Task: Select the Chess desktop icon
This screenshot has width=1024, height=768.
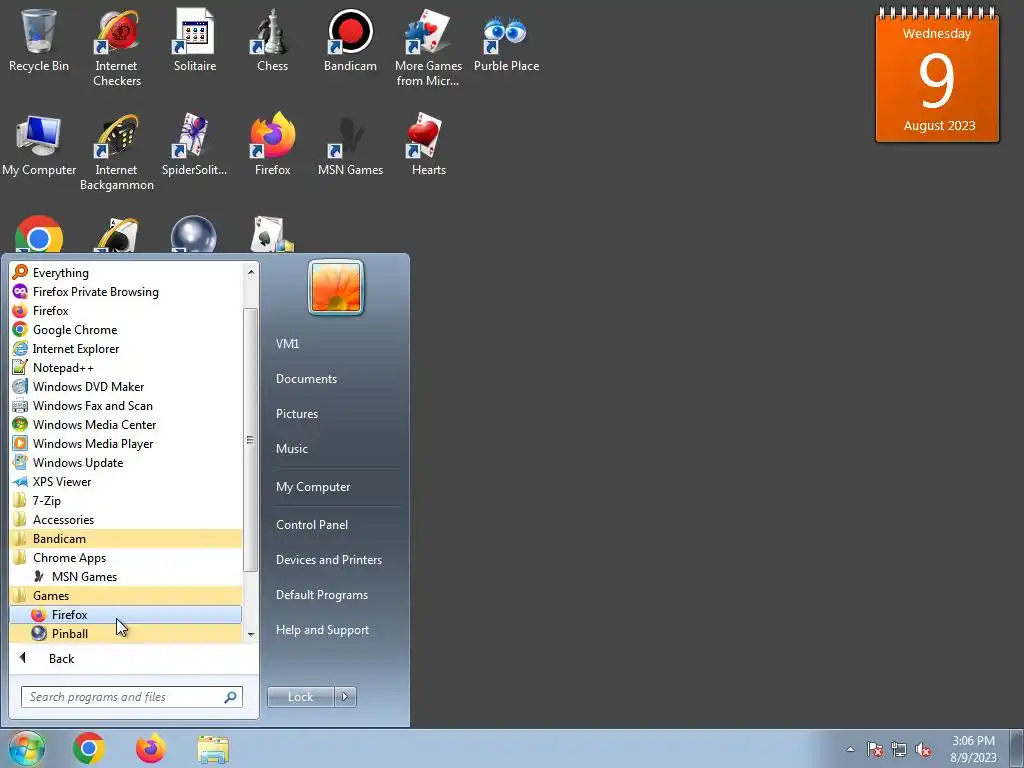Action: [272, 40]
